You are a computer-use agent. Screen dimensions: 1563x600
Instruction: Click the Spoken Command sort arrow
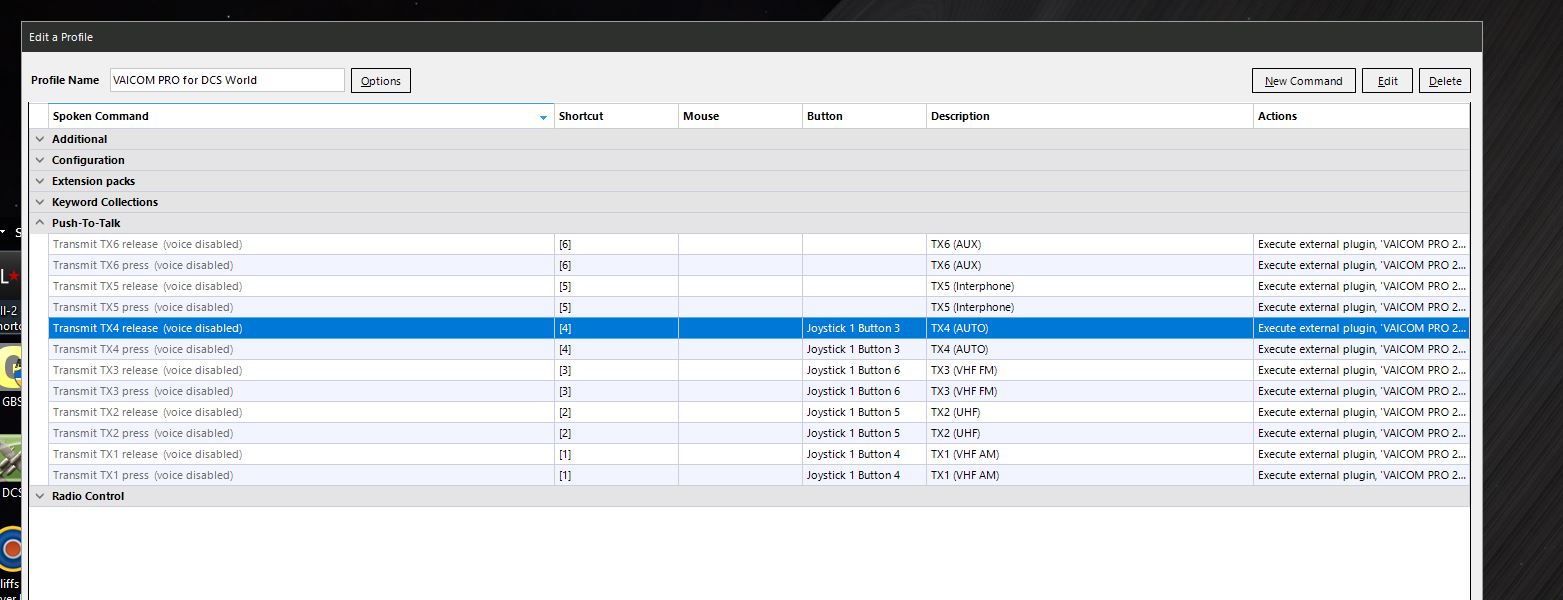click(x=543, y=117)
